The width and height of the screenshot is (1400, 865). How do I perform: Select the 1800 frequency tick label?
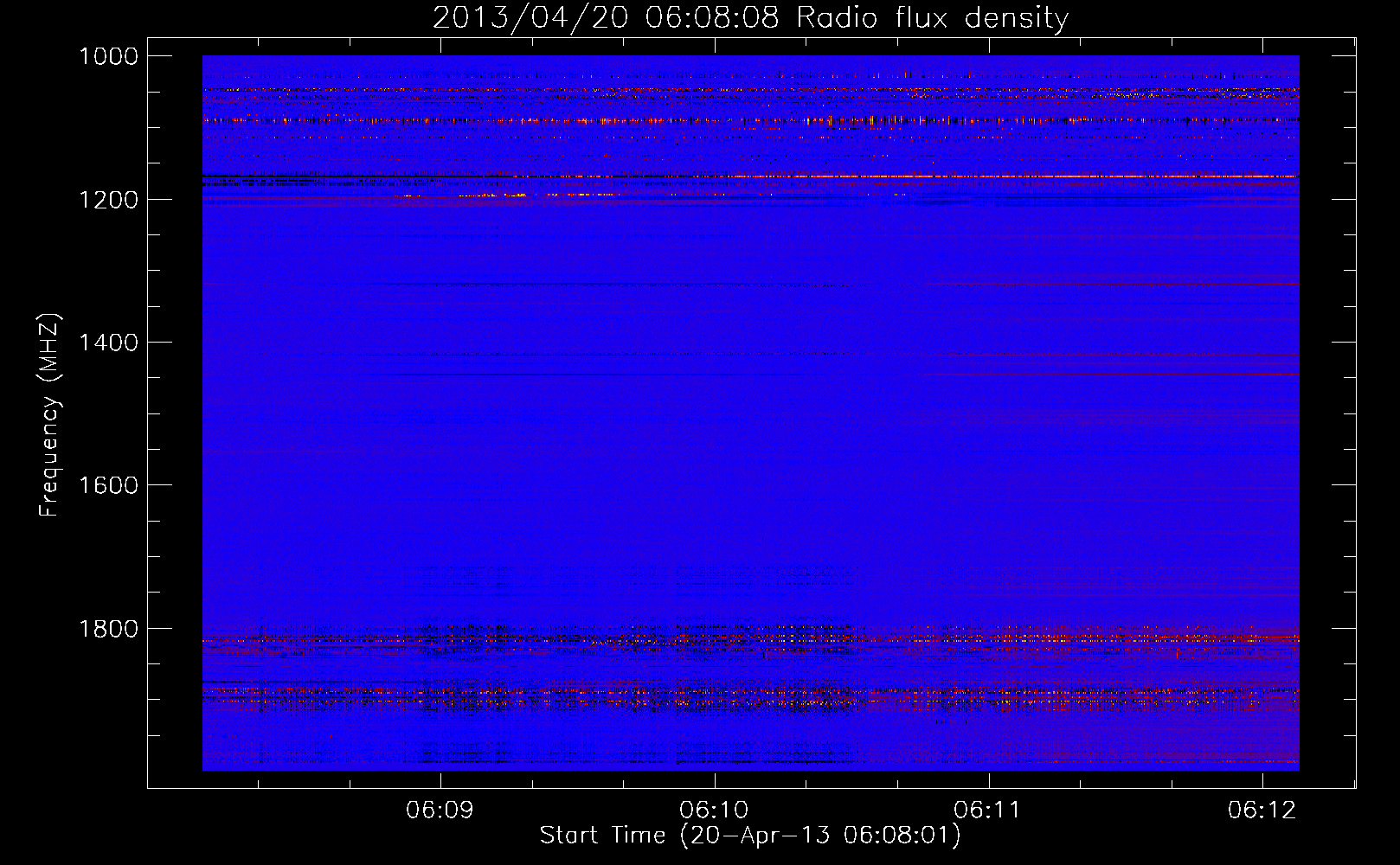pos(109,628)
